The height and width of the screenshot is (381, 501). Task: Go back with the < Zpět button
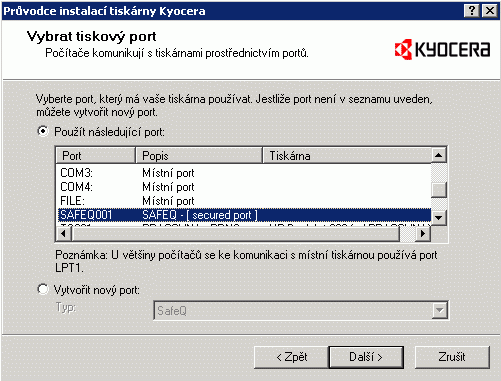click(291, 357)
